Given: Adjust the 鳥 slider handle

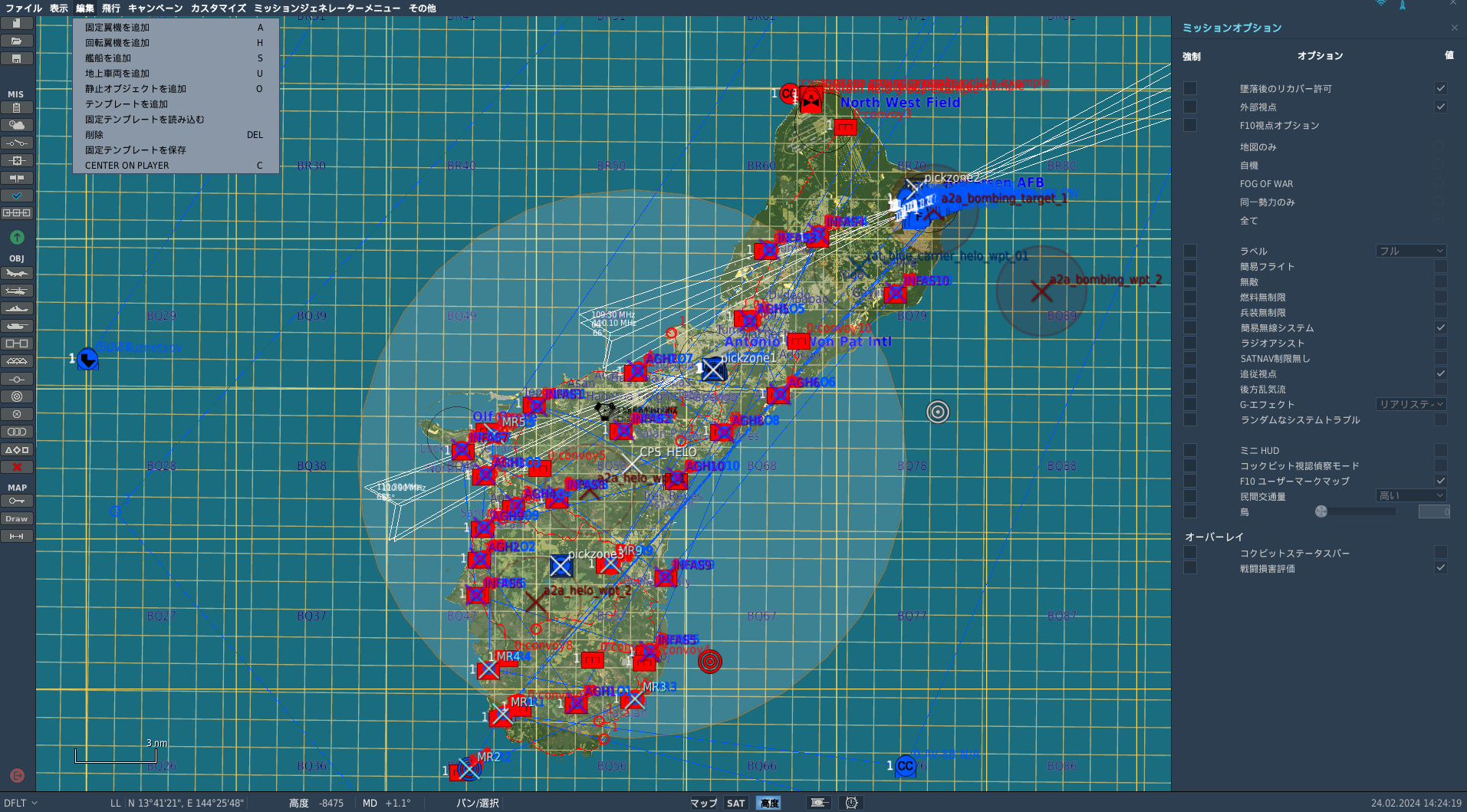Looking at the screenshot, I should coord(1321,511).
